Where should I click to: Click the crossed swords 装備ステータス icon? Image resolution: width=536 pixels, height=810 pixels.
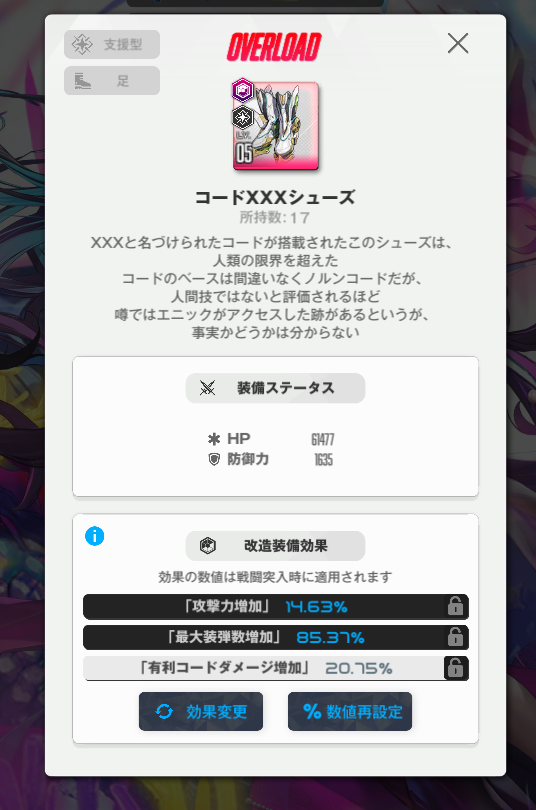pos(208,388)
